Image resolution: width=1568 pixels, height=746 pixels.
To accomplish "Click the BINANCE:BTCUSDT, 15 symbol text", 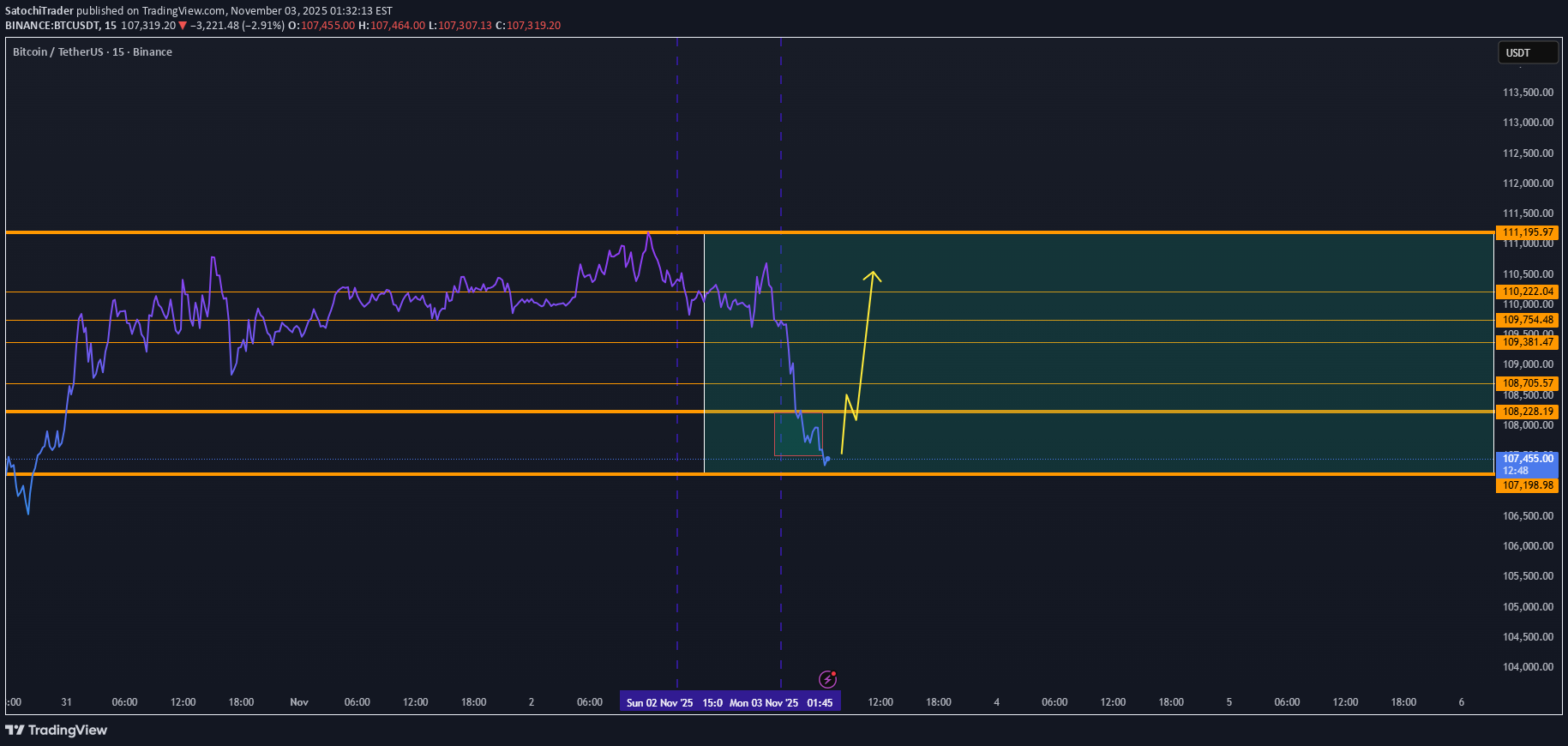I will (x=61, y=26).
